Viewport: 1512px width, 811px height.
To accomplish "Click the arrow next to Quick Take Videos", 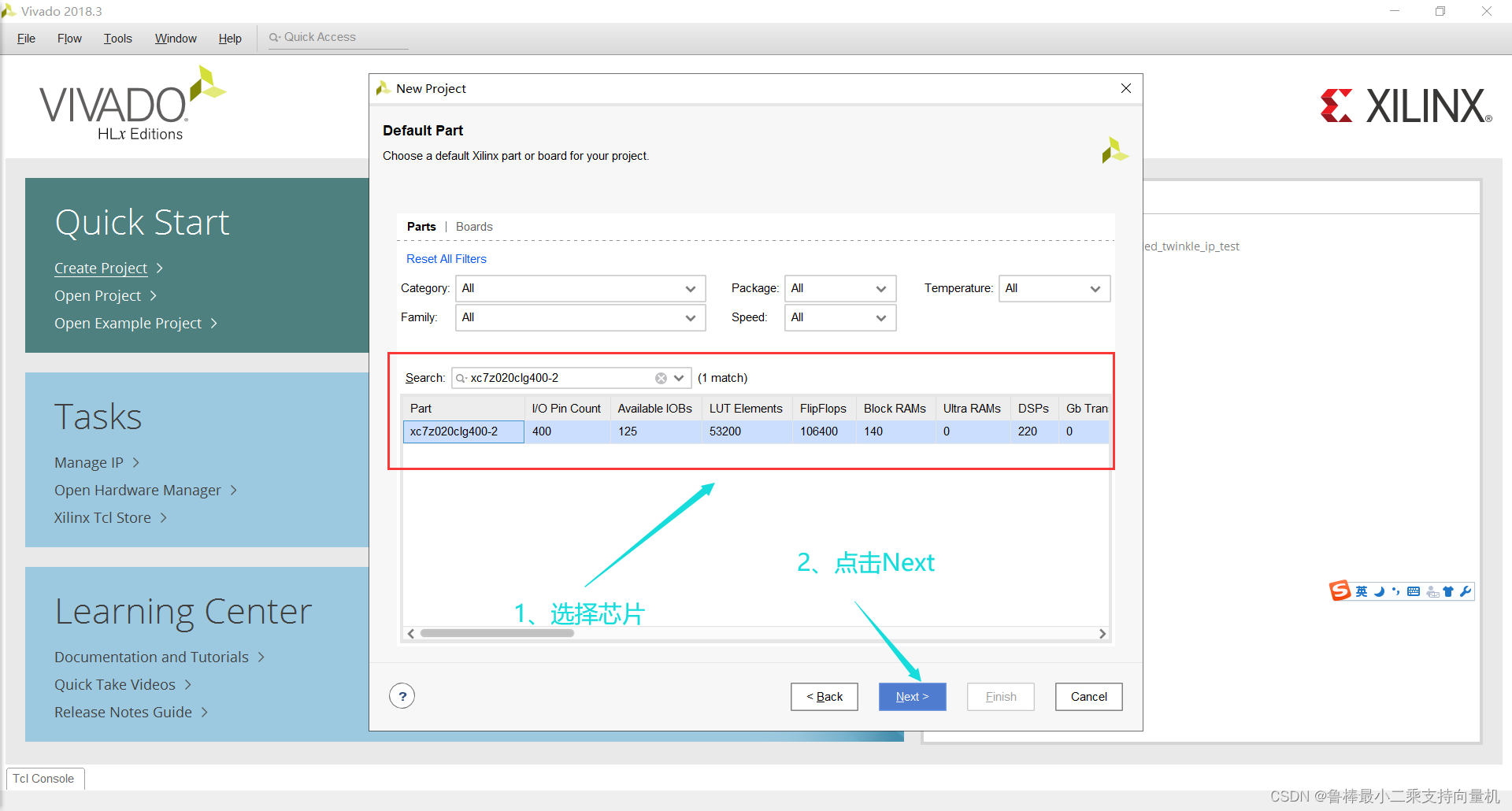I will coord(188,685).
